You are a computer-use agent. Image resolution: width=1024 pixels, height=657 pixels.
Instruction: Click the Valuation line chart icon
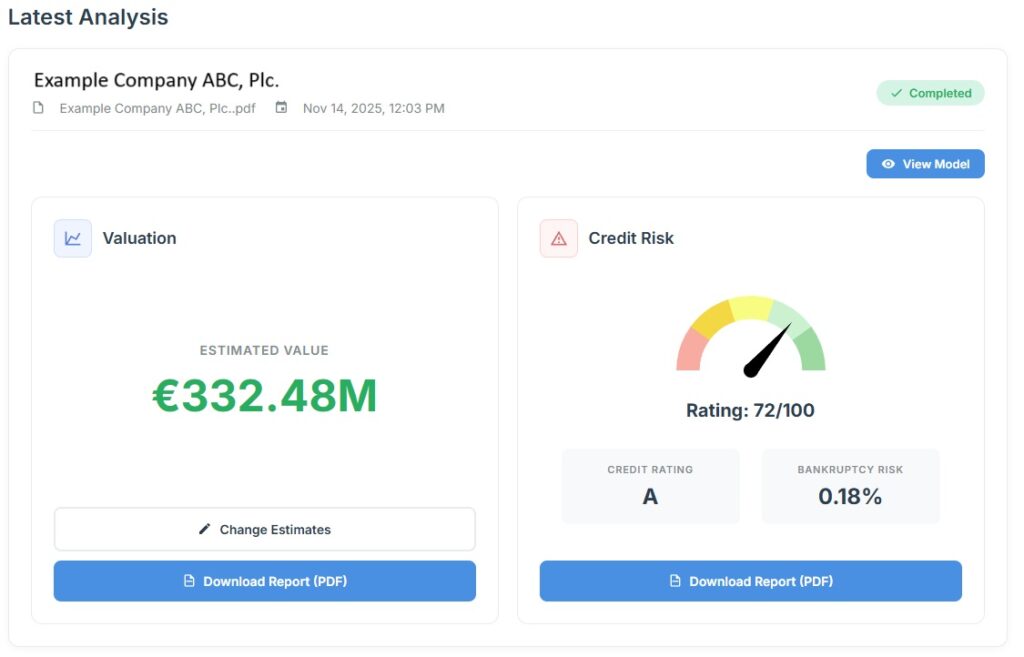73,238
